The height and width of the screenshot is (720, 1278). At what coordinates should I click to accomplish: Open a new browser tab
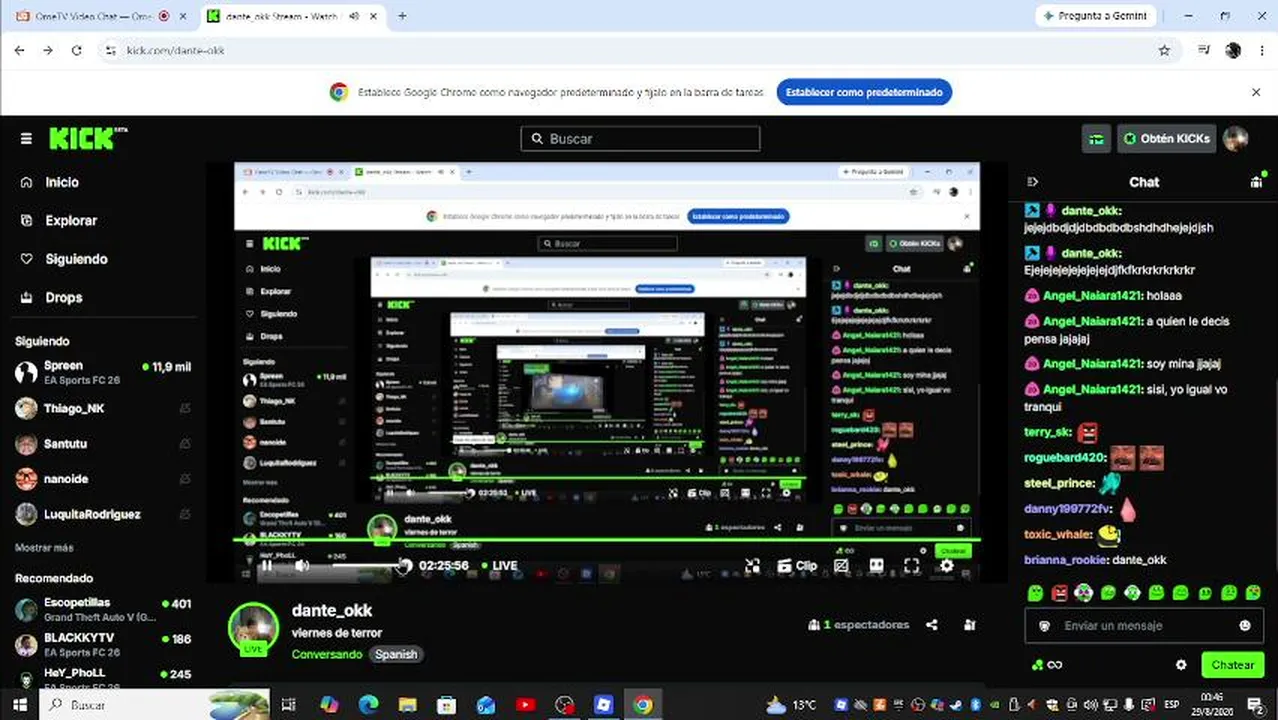(402, 16)
